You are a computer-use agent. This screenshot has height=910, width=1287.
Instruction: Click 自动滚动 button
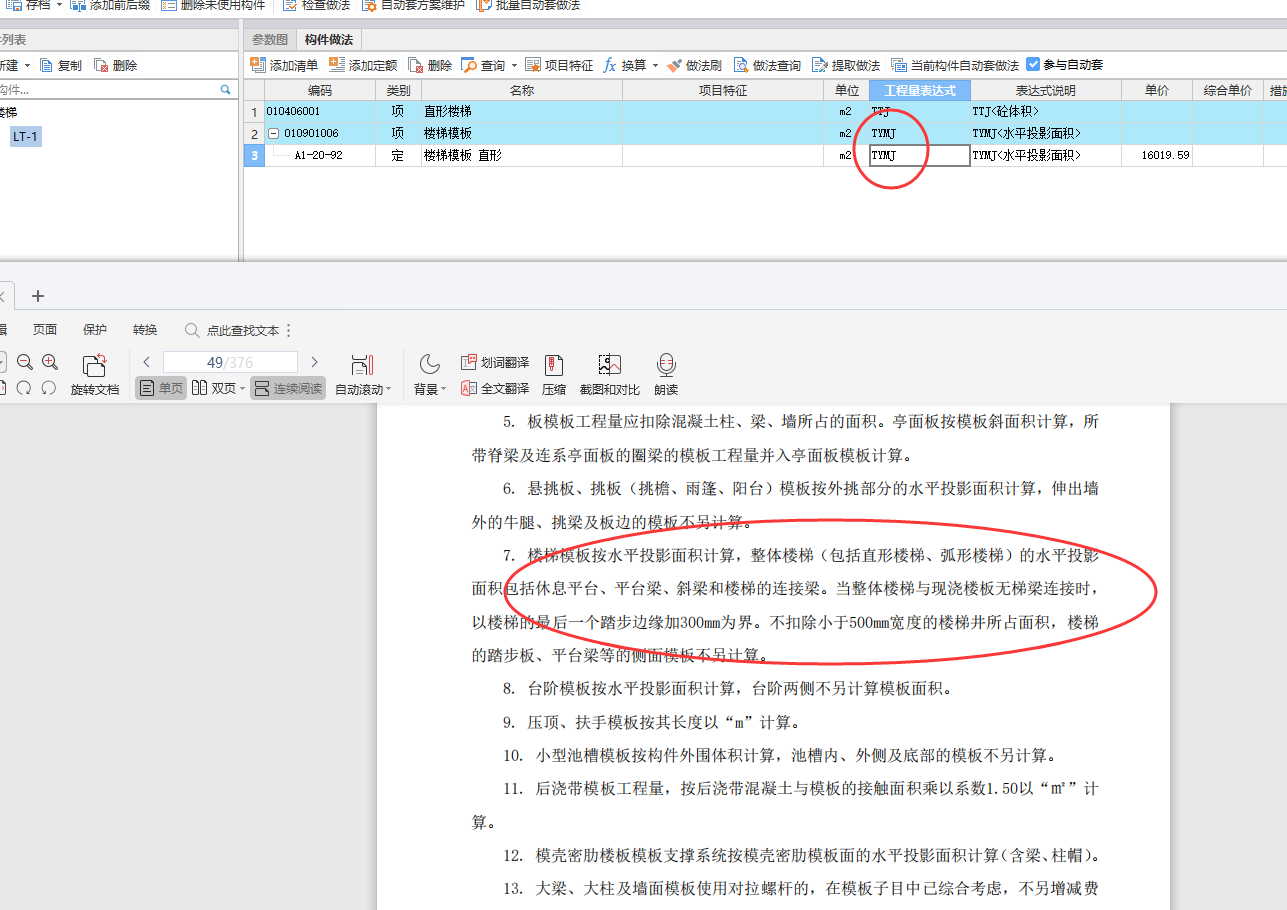362,375
